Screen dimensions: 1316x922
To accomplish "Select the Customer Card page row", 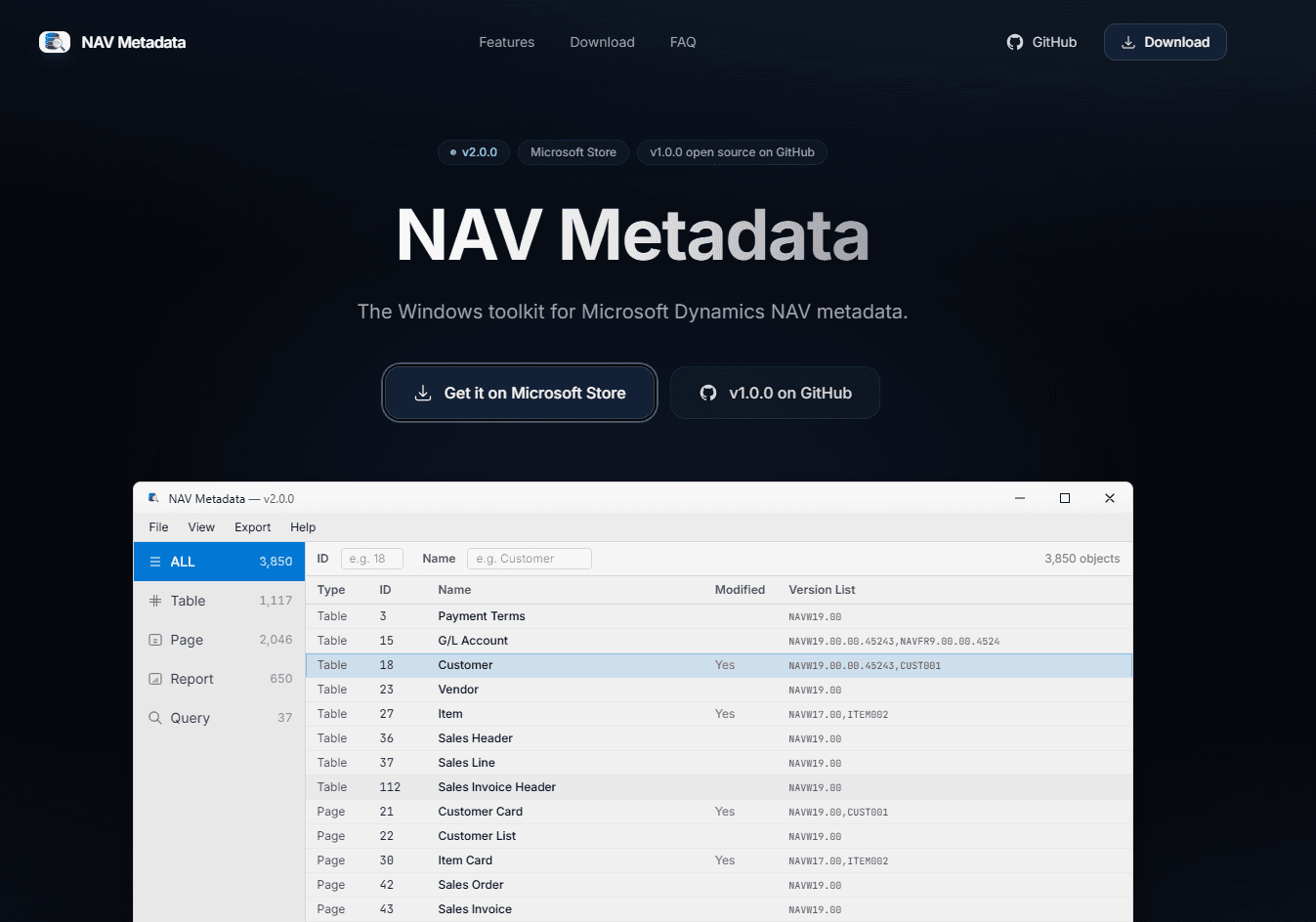I will (719, 812).
